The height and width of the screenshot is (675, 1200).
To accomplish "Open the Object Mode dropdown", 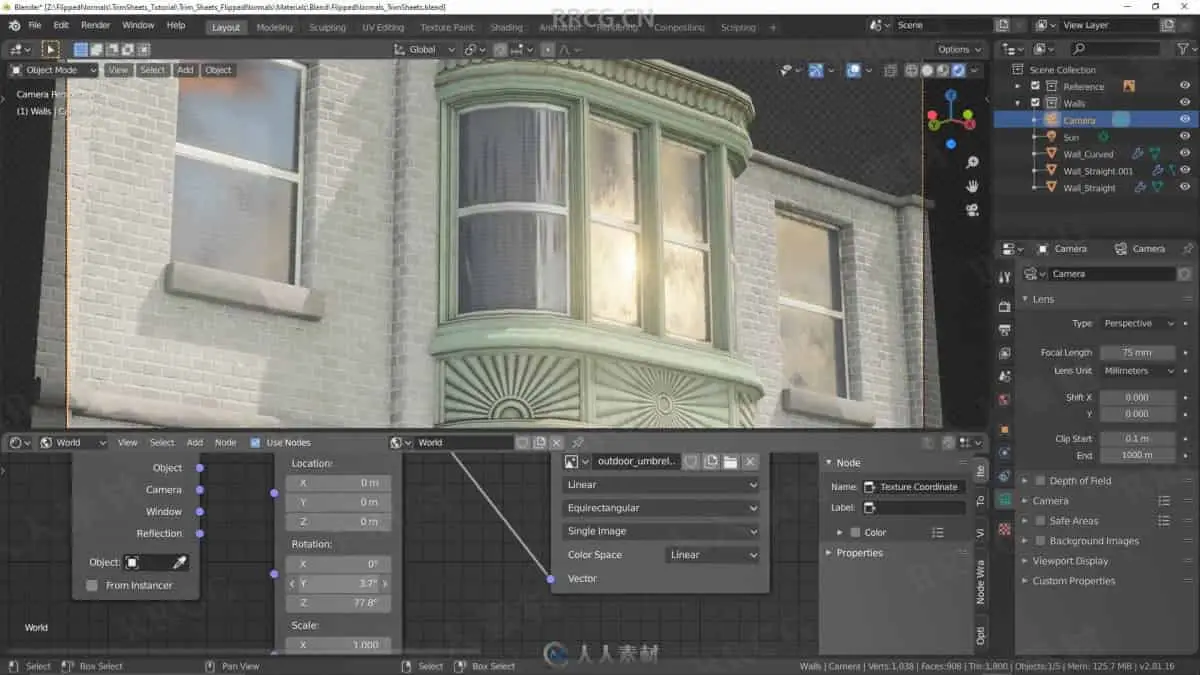I will pyautogui.click(x=54, y=70).
